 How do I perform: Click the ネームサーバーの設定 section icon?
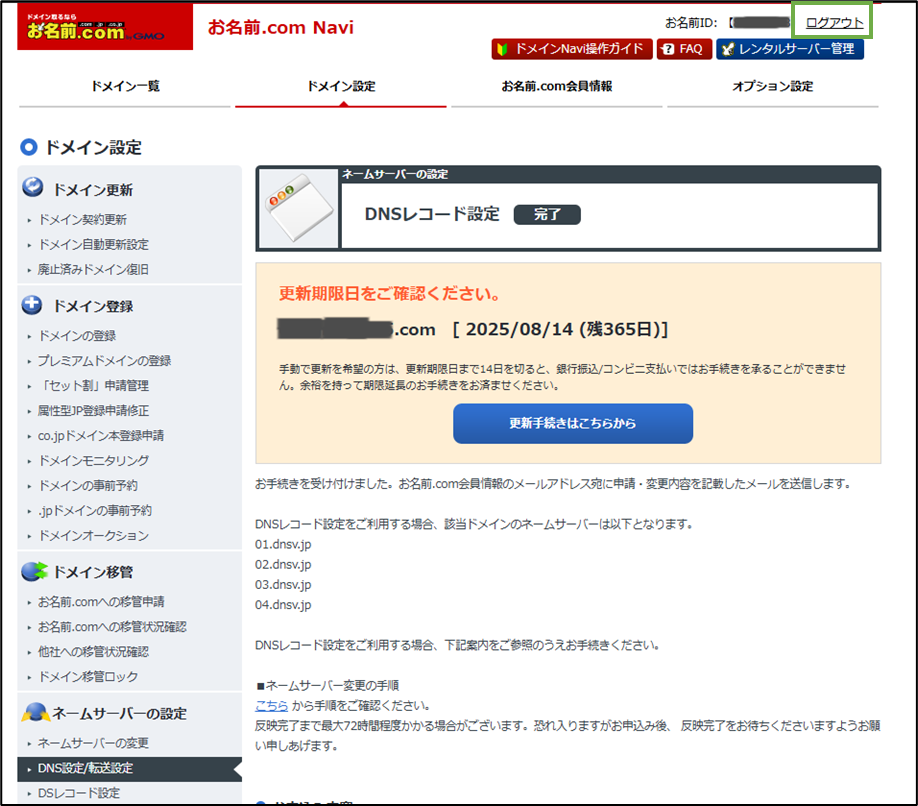pyautogui.click(x=36, y=712)
